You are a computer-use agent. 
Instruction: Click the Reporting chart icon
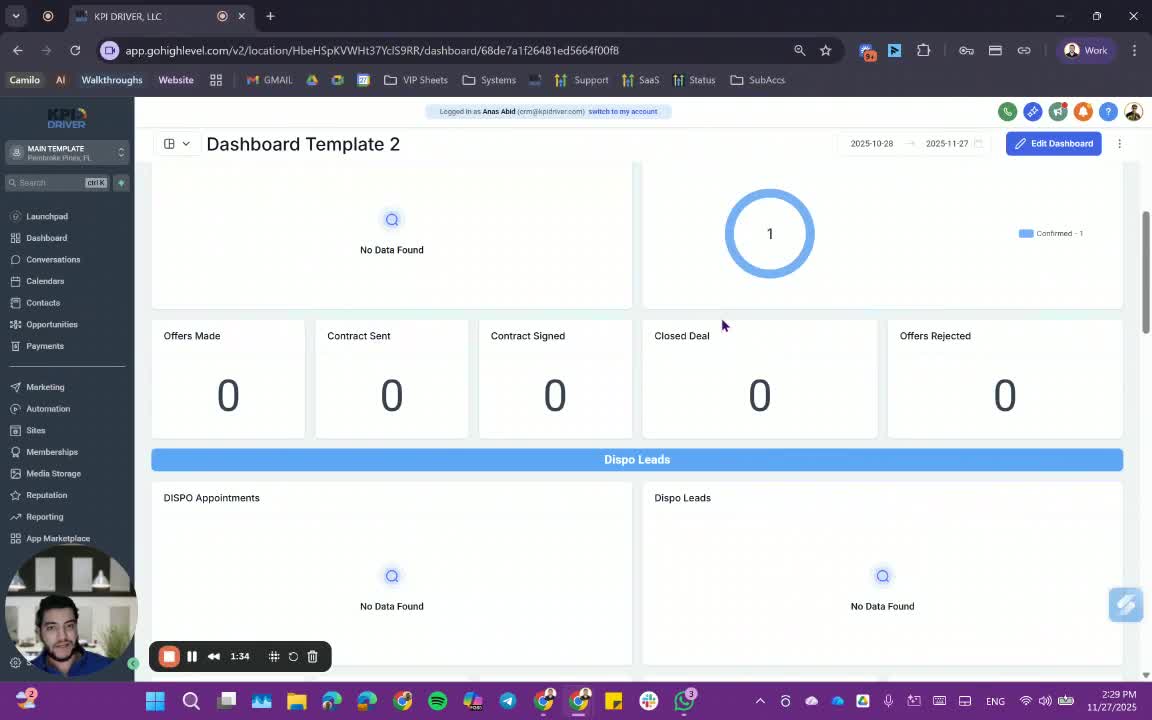[x=15, y=517]
